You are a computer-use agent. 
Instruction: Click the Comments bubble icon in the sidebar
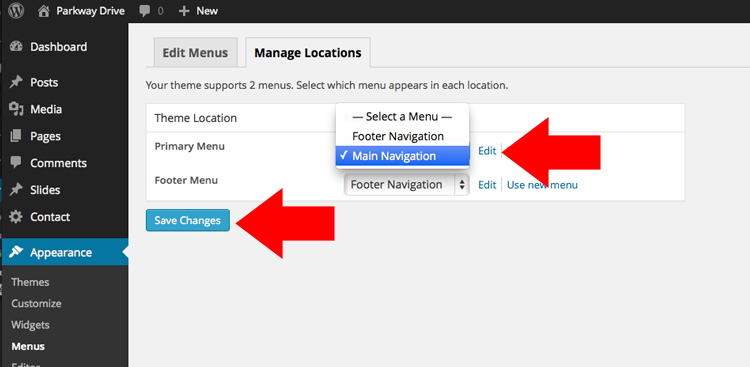pos(16,163)
